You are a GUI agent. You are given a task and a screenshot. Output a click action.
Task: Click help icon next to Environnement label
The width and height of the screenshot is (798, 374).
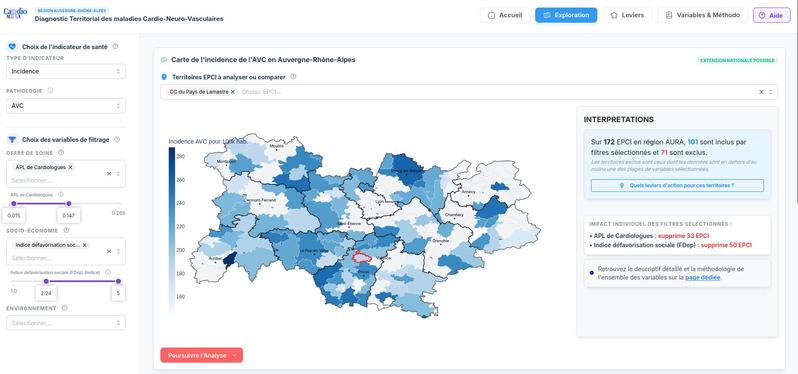coord(64,308)
